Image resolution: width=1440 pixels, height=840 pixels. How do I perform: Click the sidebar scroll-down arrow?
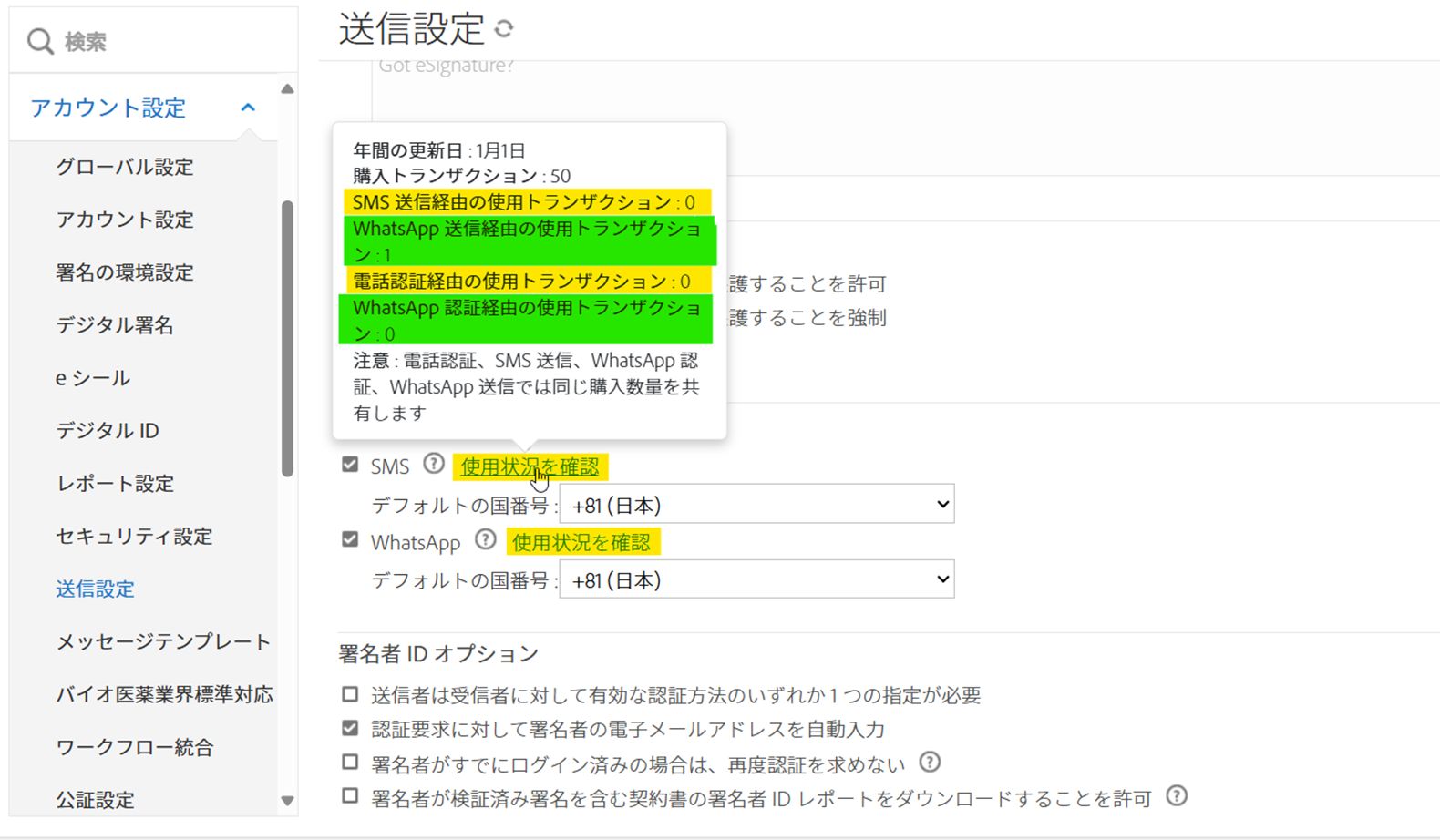(x=287, y=801)
